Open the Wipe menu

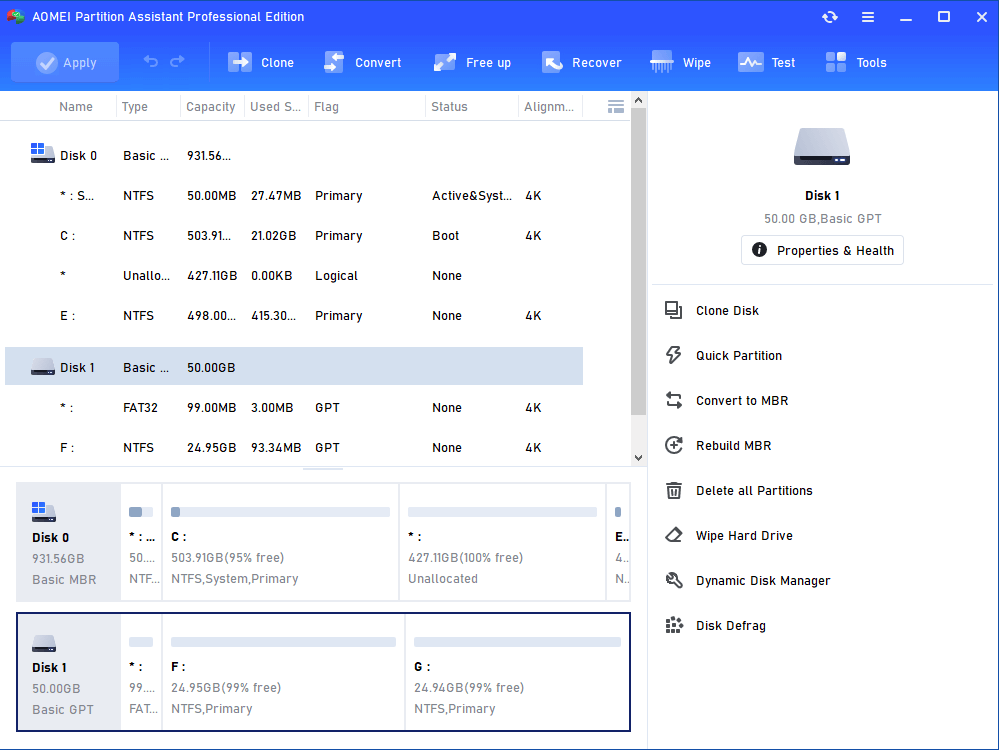pyautogui.click(x=680, y=62)
